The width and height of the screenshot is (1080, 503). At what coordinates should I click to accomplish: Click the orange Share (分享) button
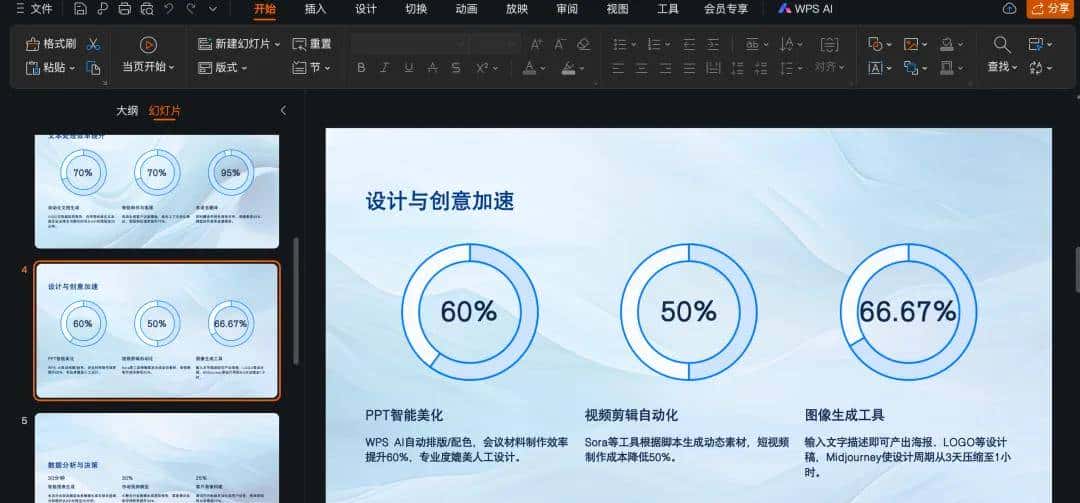click(1051, 9)
